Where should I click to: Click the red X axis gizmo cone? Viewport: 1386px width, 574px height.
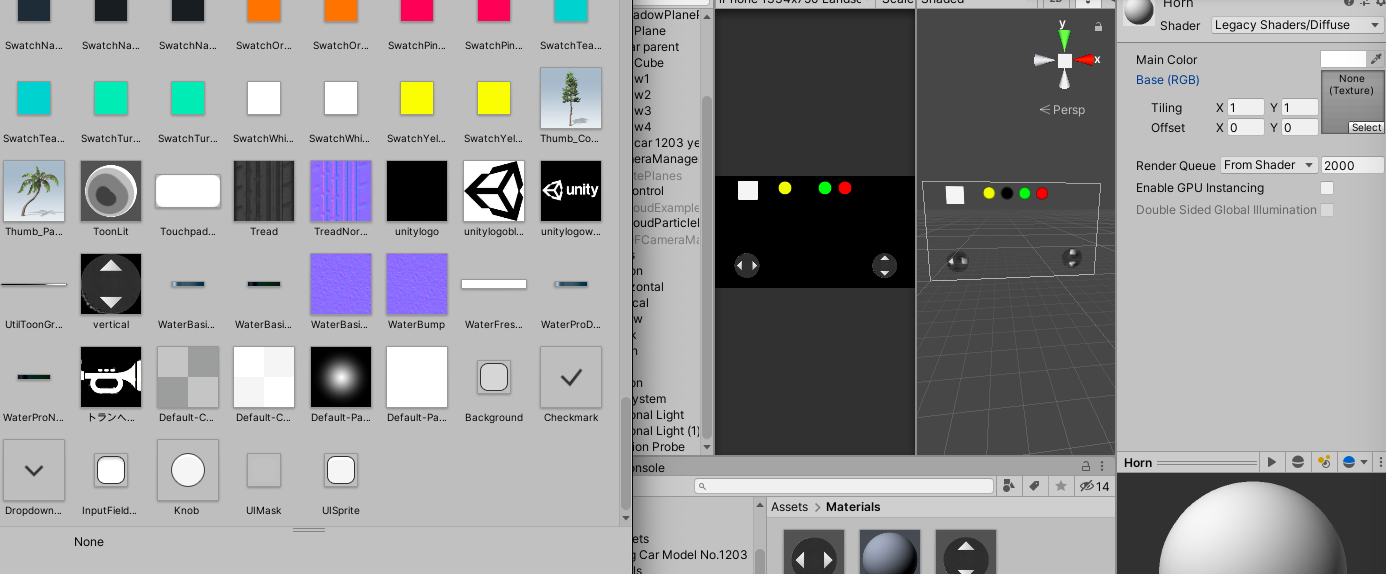[x=1084, y=60]
